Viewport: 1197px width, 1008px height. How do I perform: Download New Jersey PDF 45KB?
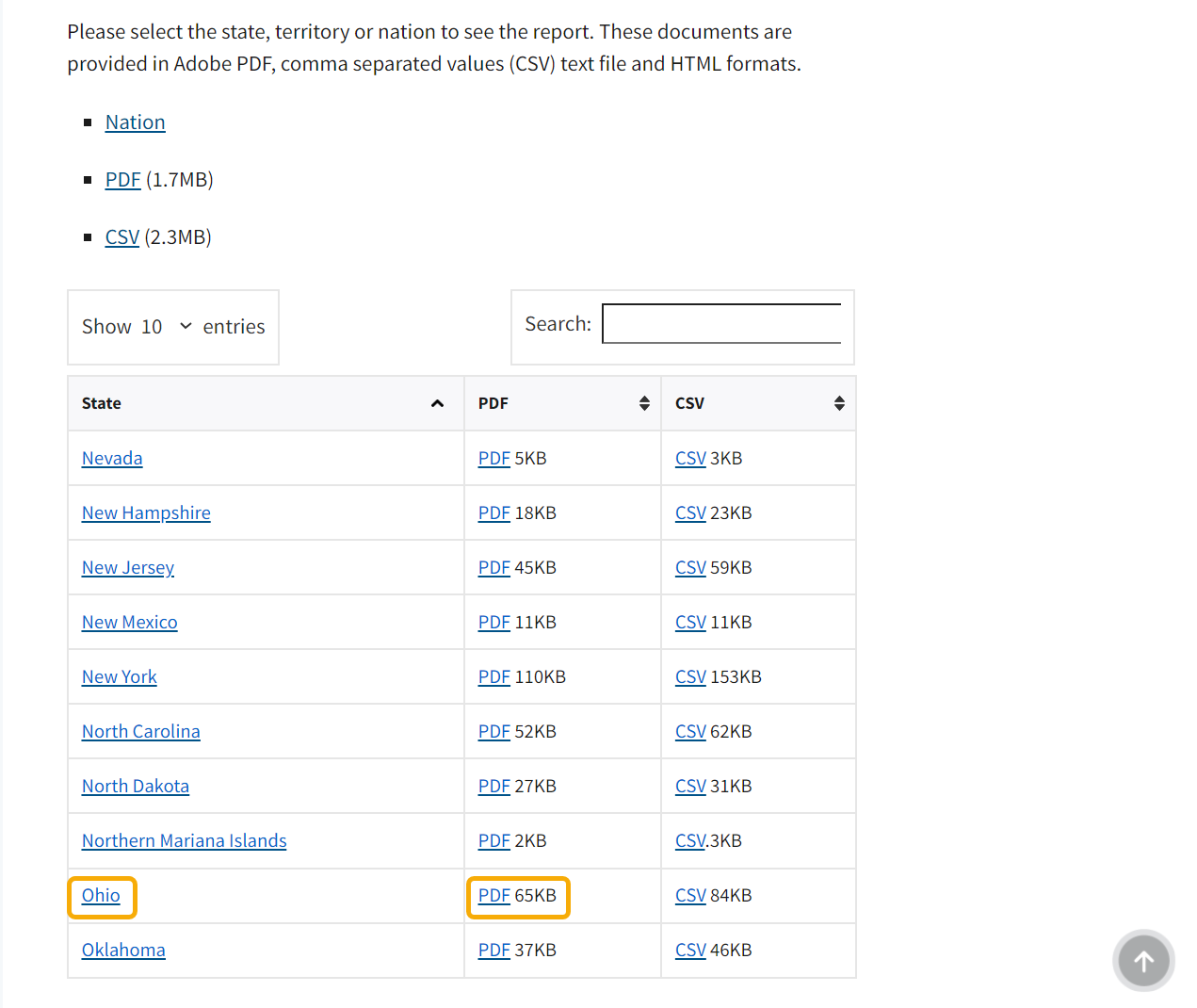493,568
